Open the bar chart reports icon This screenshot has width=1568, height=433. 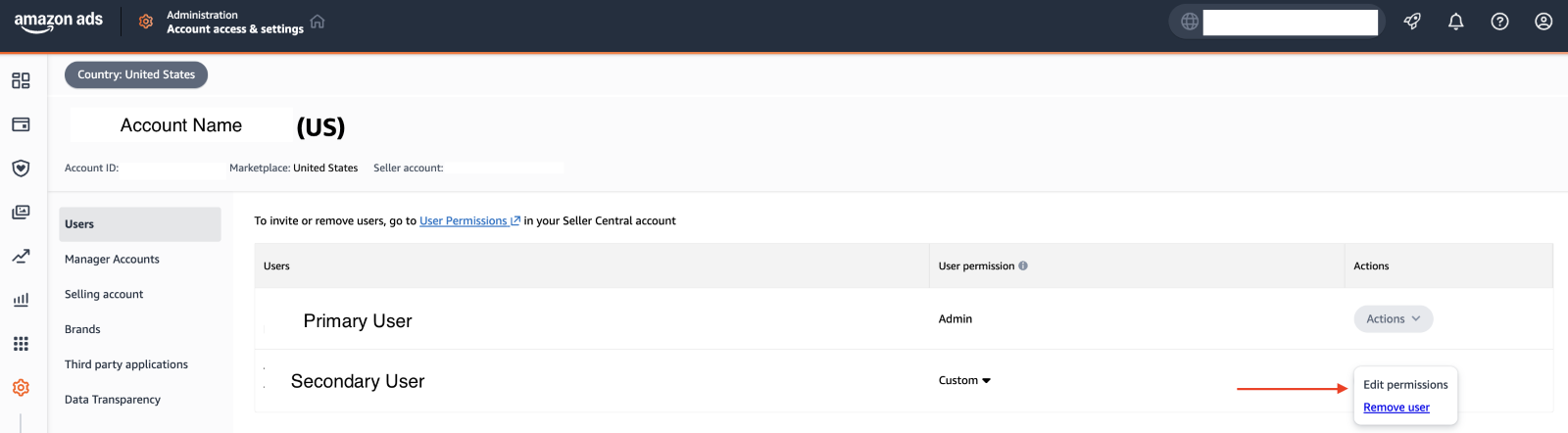tap(21, 300)
